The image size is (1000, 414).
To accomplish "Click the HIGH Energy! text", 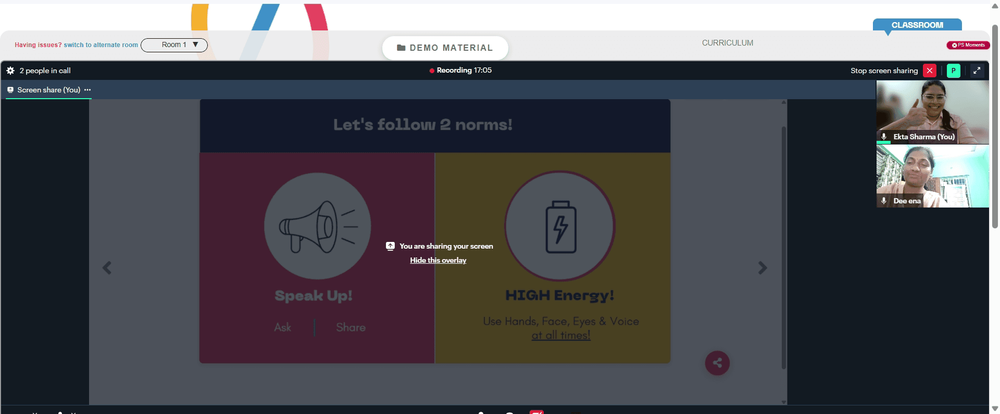I will coord(560,295).
